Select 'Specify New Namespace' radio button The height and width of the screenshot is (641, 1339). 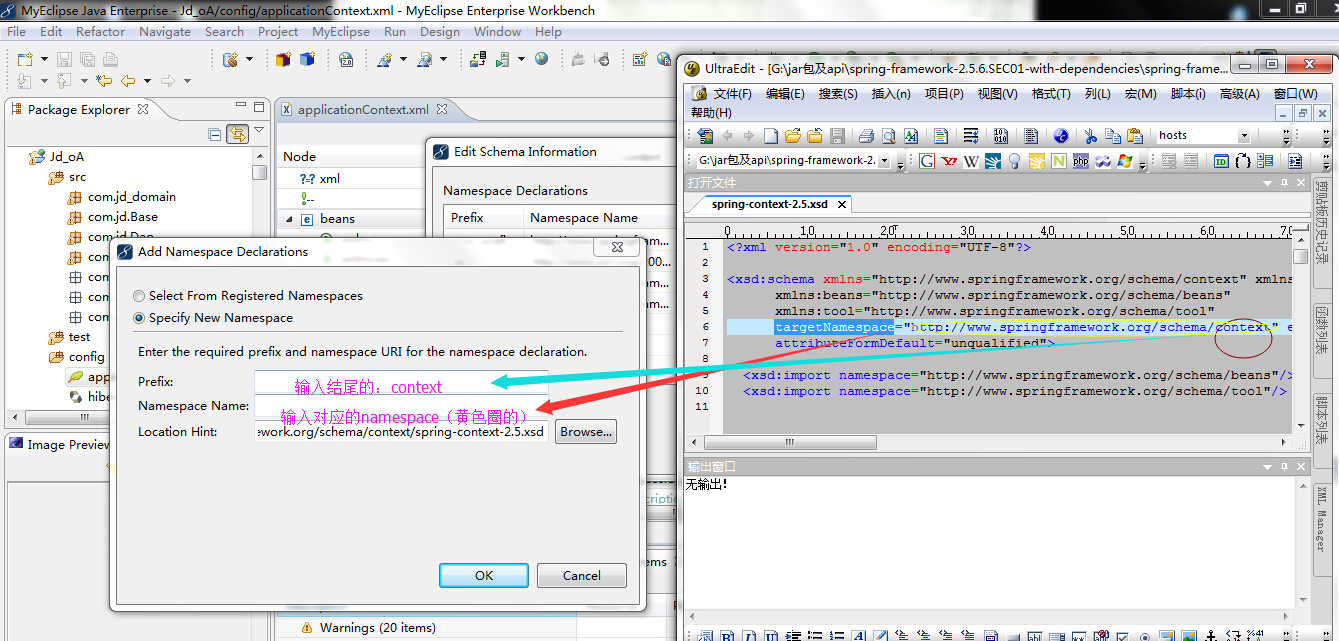(140, 318)
